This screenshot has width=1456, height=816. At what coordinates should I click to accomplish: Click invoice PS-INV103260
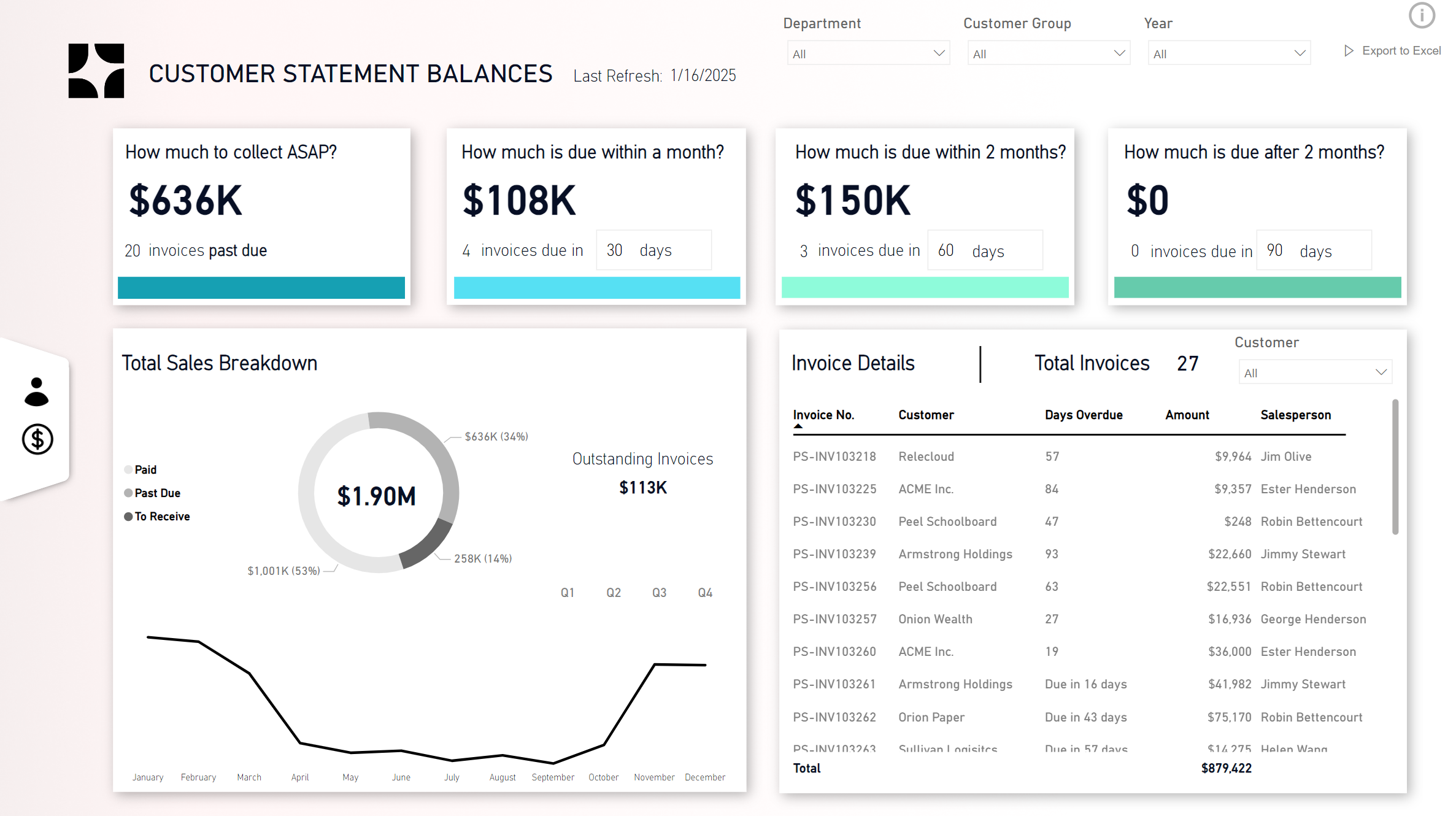(x=834, y=652)
